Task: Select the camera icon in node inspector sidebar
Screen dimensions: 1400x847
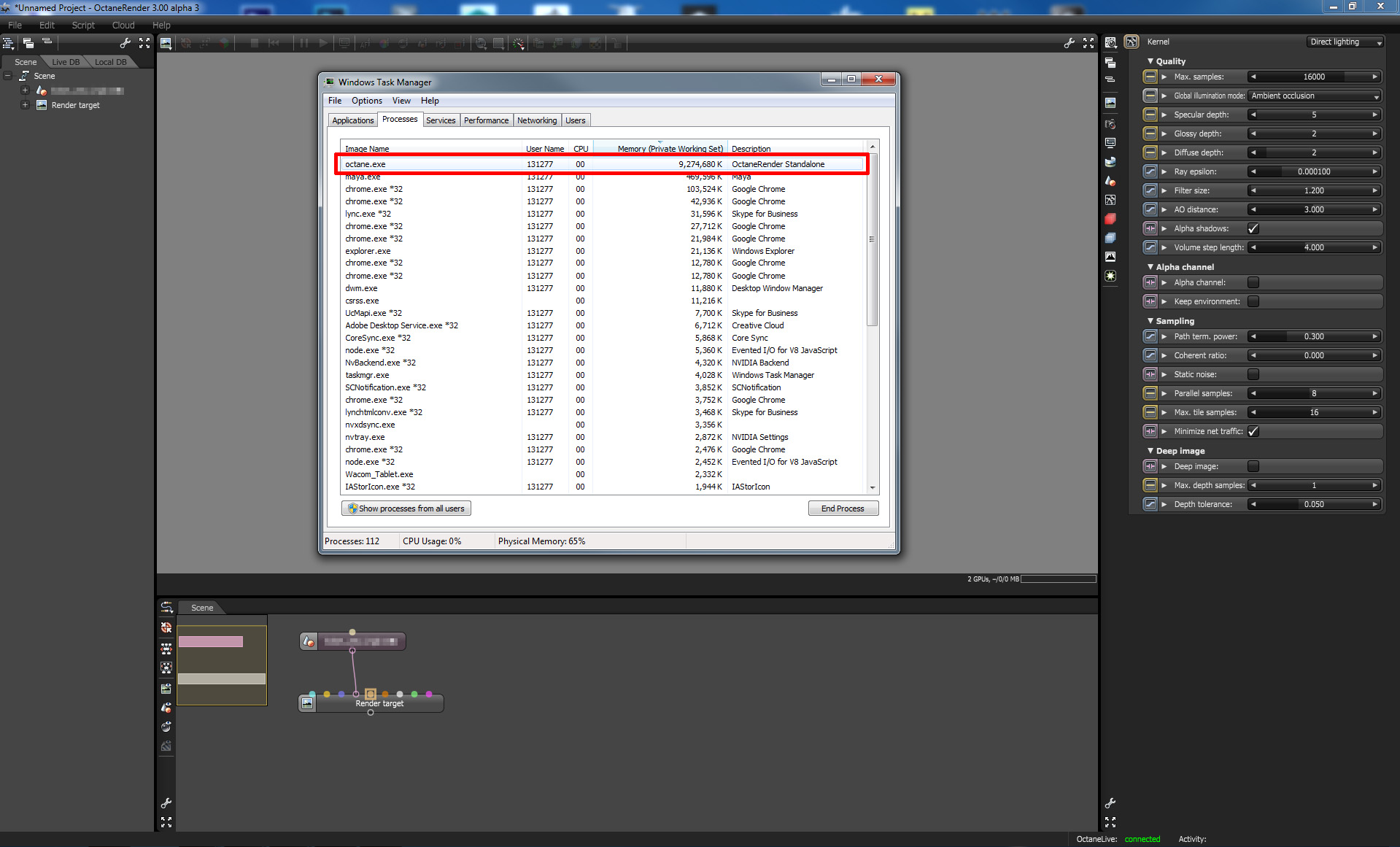Action: (1110, 124)
